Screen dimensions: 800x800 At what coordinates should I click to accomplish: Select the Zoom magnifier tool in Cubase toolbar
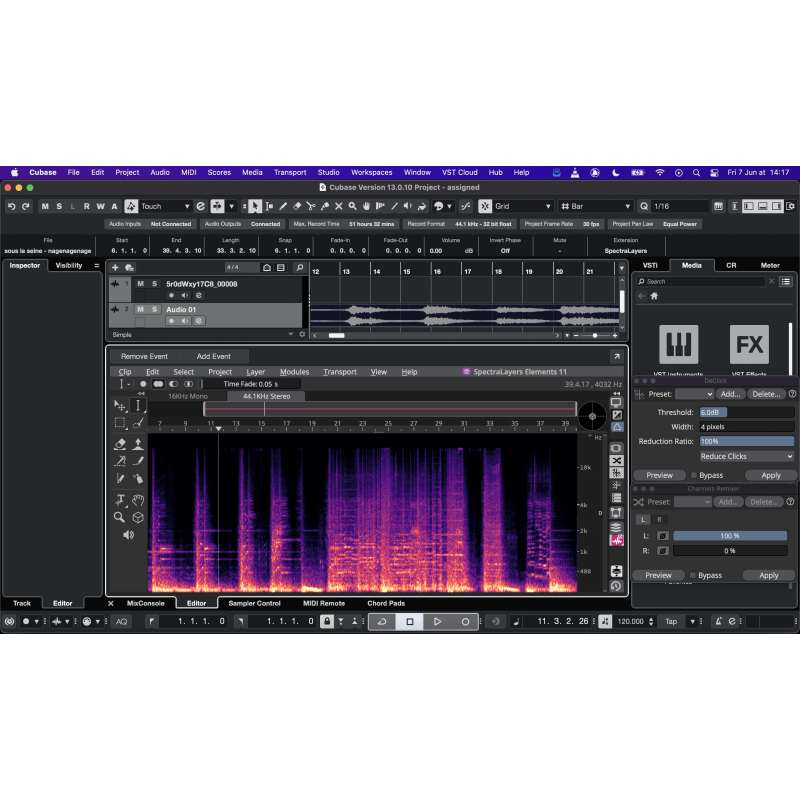coord(353,206)
